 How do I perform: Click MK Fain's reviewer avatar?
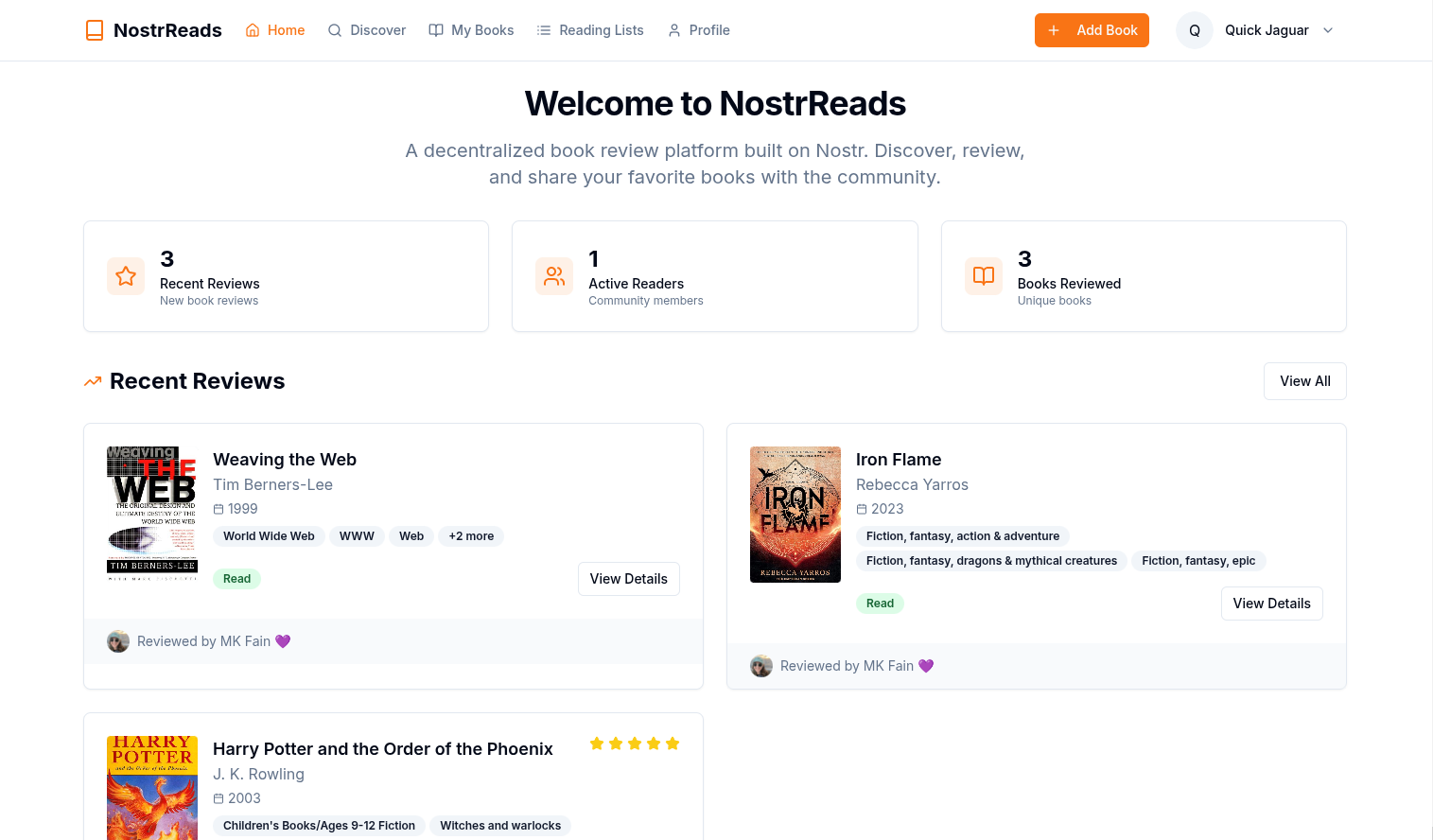pos(118,640)
